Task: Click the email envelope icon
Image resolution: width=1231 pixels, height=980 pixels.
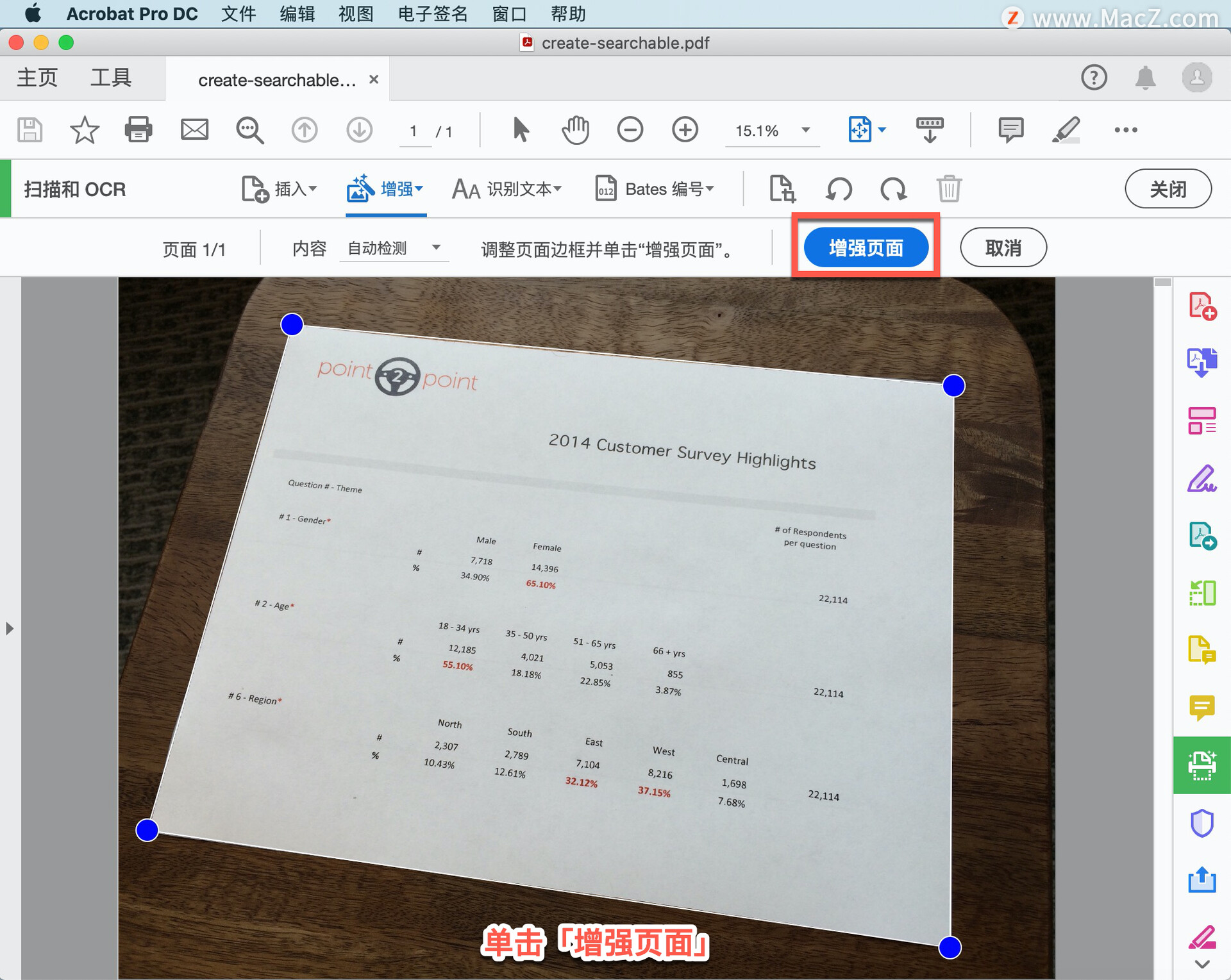Action: 194,130
